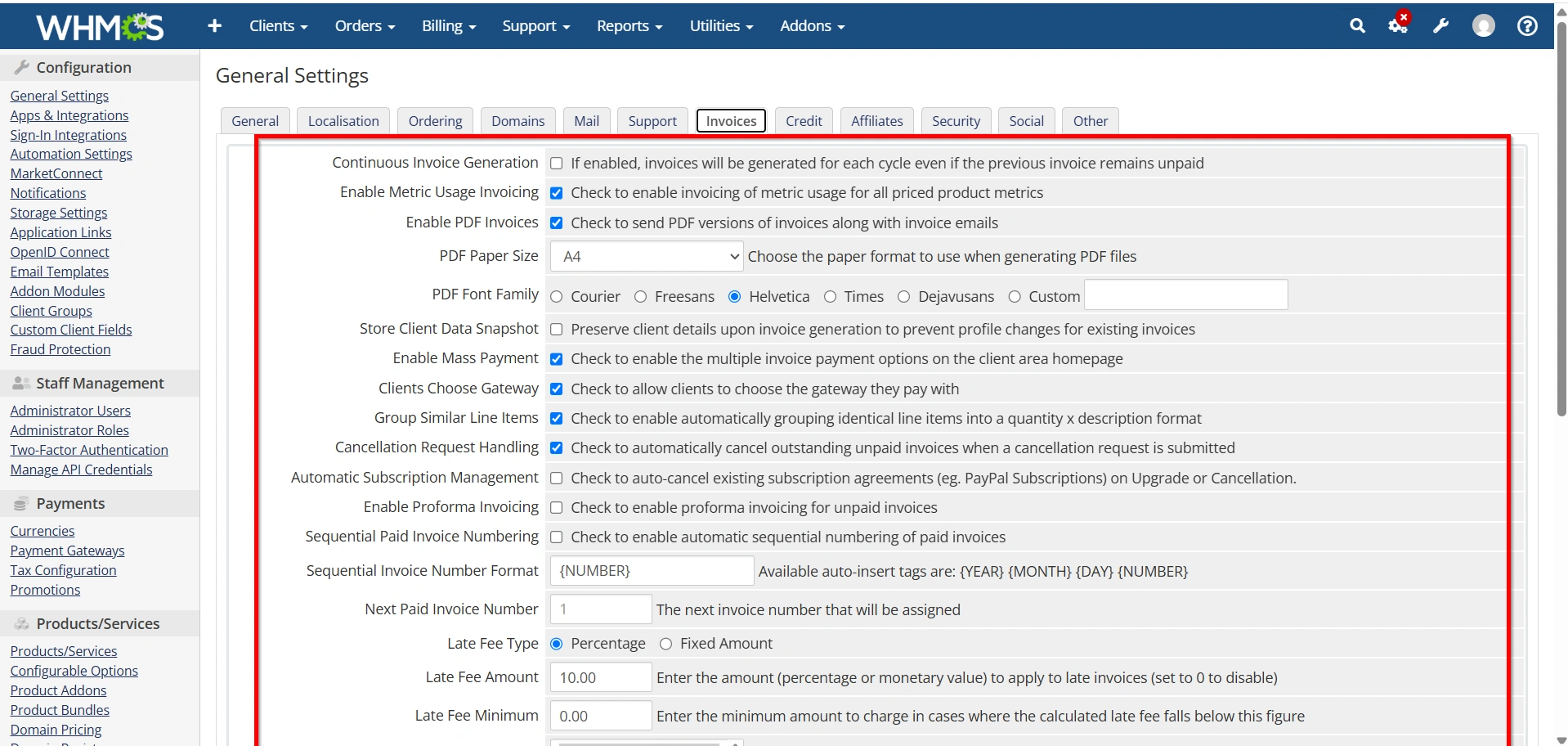Switch to the Credit tab
This screenshot has height=746, width=1568.
pyautogui.click(x=804, y=121)
